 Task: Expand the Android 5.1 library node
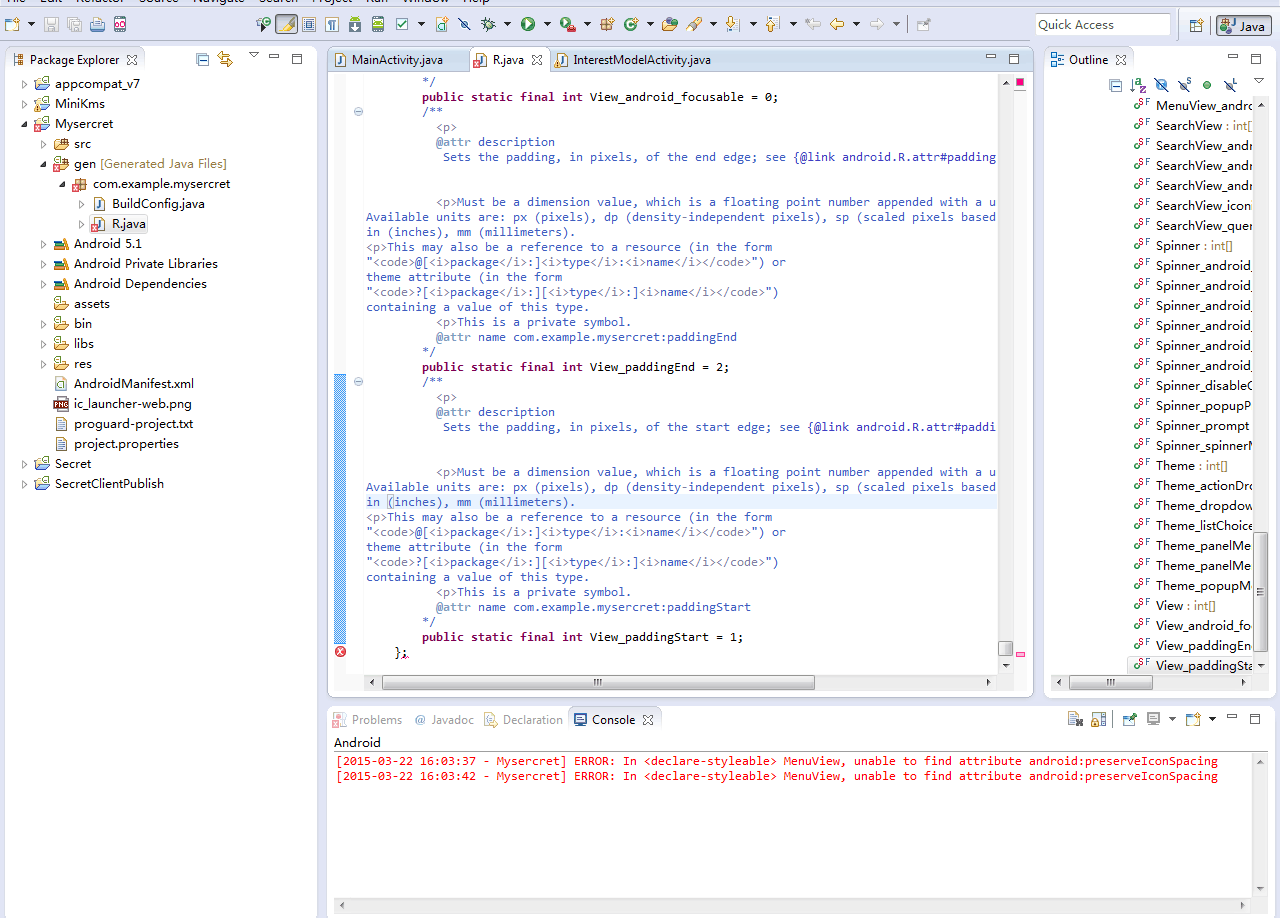coord(43,244)
